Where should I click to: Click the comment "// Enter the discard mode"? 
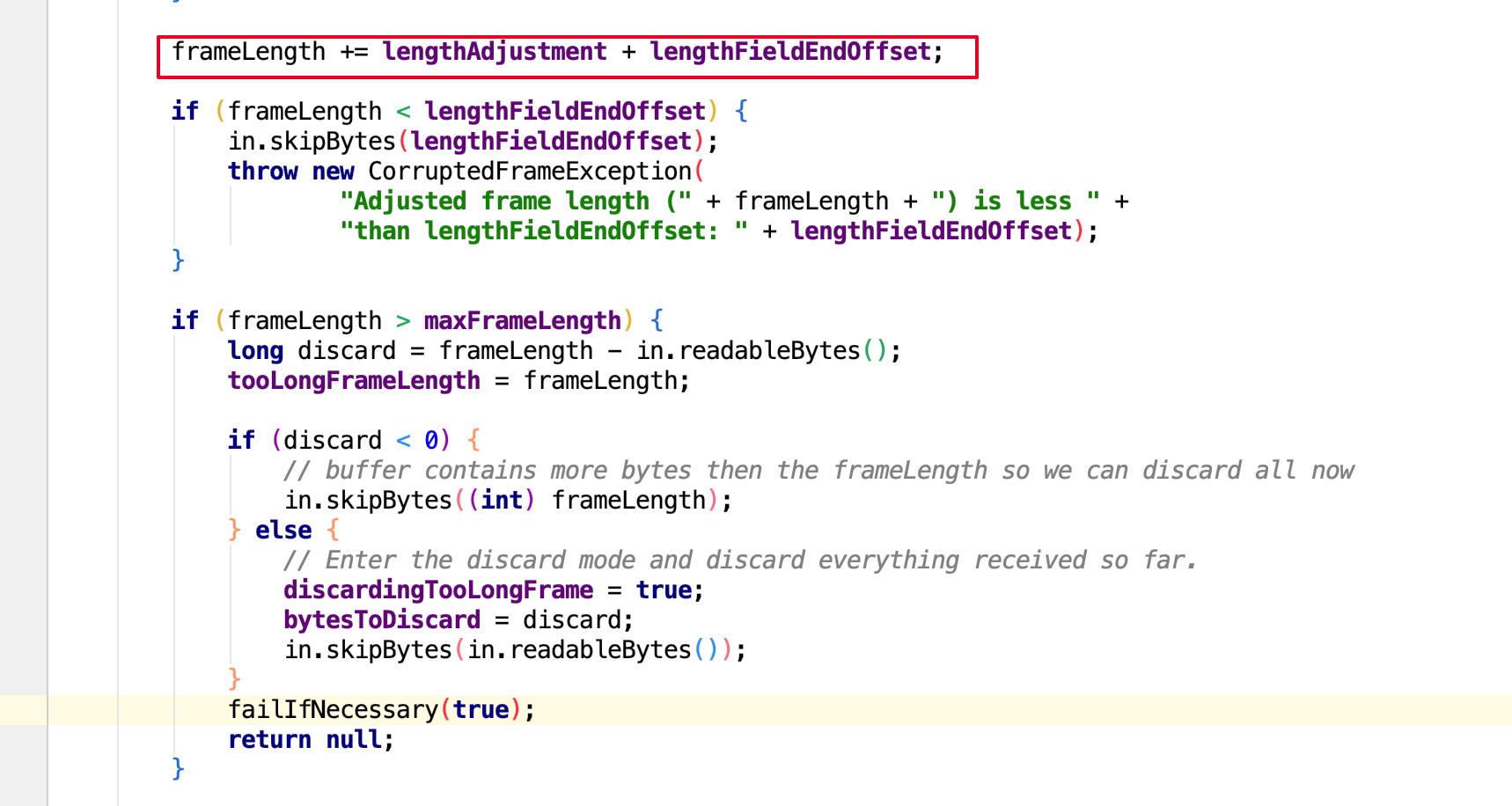coord(740,561)
